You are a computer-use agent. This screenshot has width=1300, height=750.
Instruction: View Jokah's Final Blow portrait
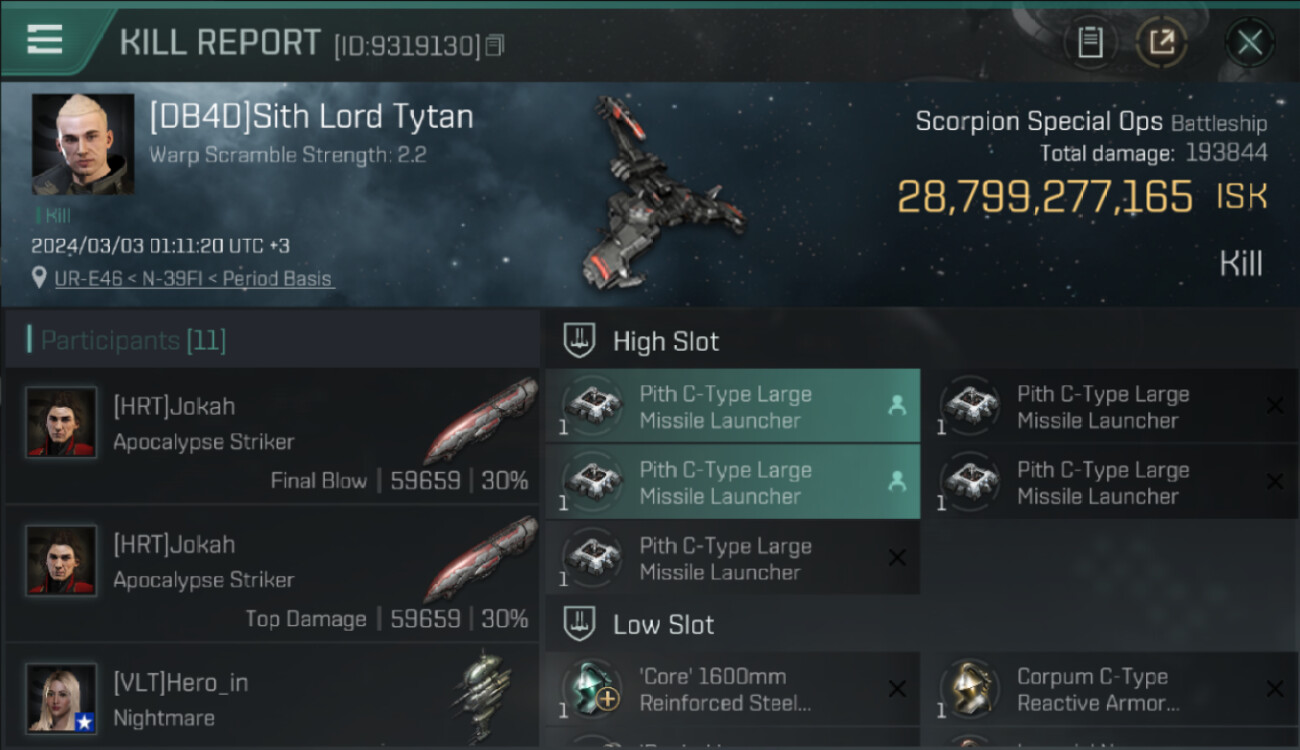(x=62, y=423)
